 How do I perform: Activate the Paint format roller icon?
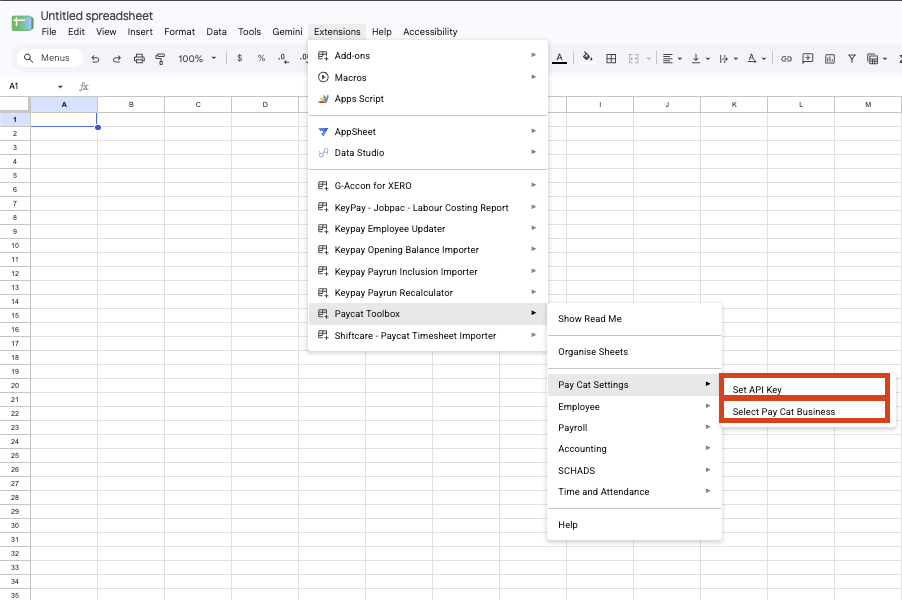pyautogui.click(x=160, y=59)
